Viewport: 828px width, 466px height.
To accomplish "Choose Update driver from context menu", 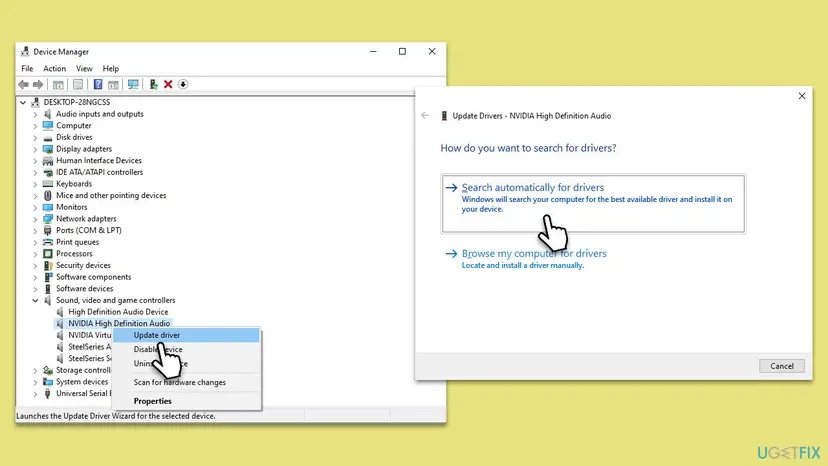I will point(186,335).
